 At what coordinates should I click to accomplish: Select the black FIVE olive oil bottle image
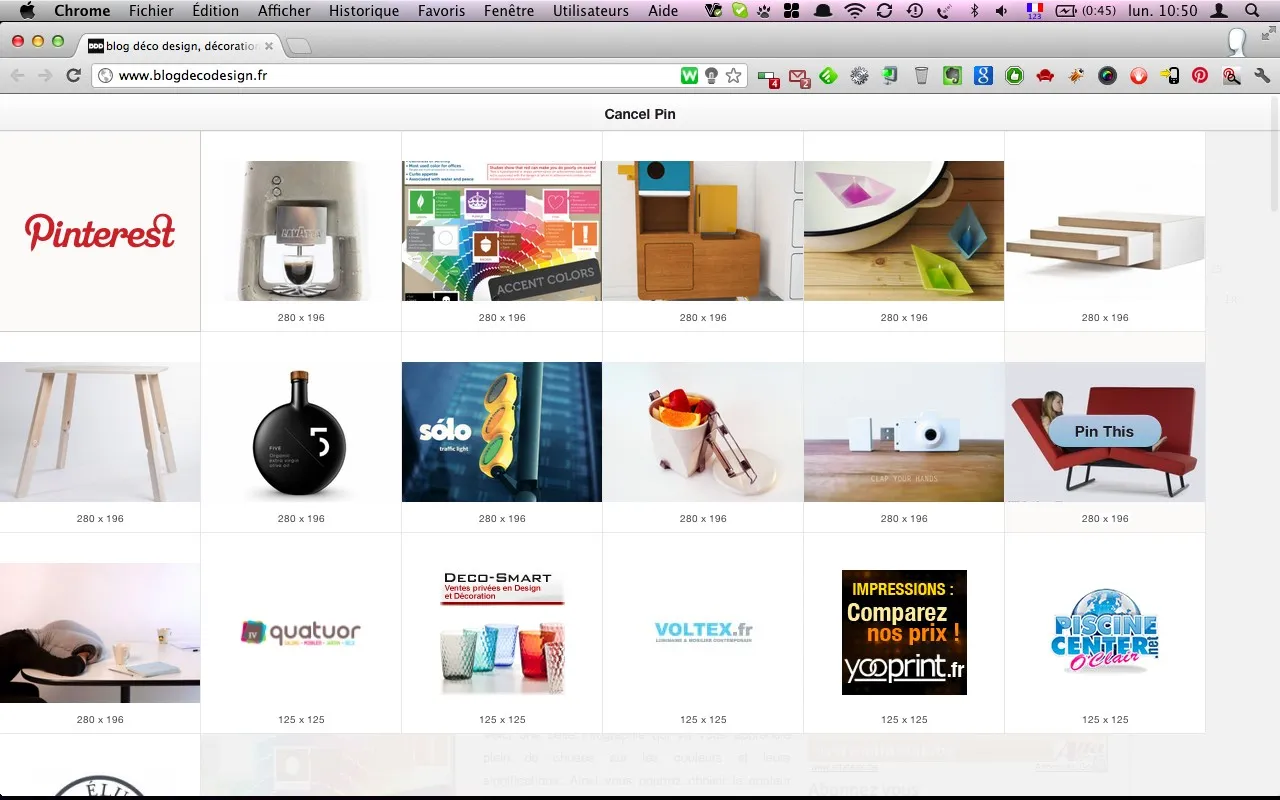point(301,432)
